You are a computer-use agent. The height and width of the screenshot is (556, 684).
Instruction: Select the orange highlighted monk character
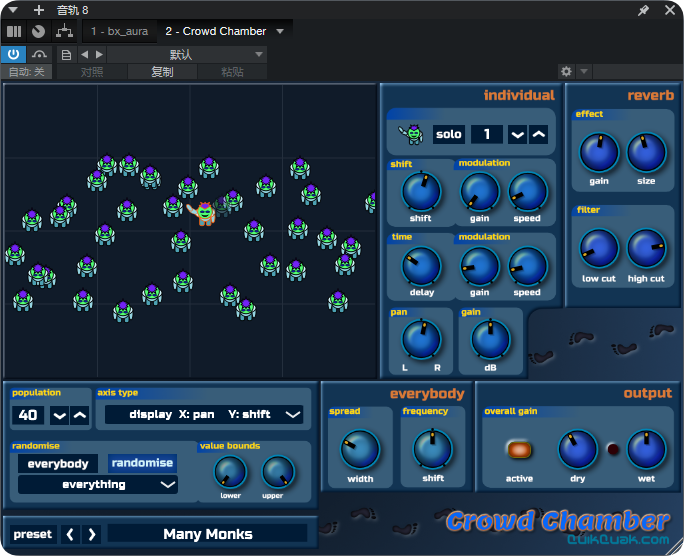click(x=203, y=213)
